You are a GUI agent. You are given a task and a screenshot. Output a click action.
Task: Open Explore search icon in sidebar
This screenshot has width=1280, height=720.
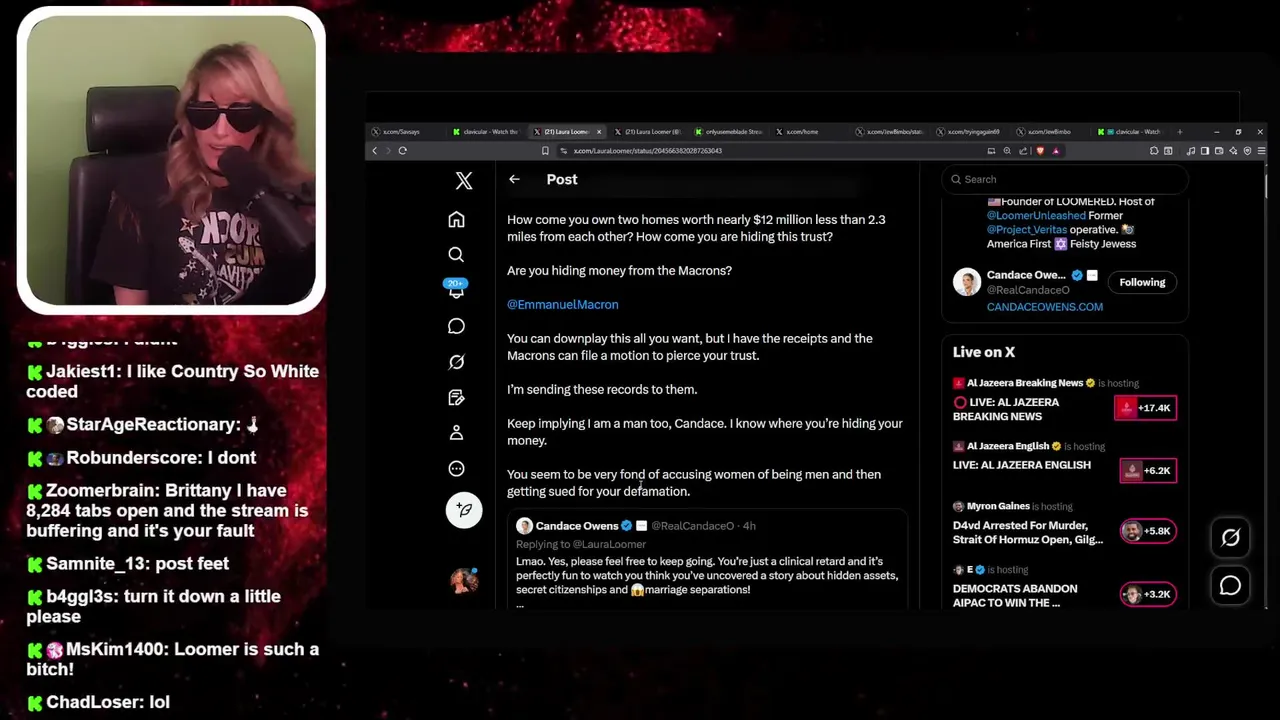tap(456, 255)
